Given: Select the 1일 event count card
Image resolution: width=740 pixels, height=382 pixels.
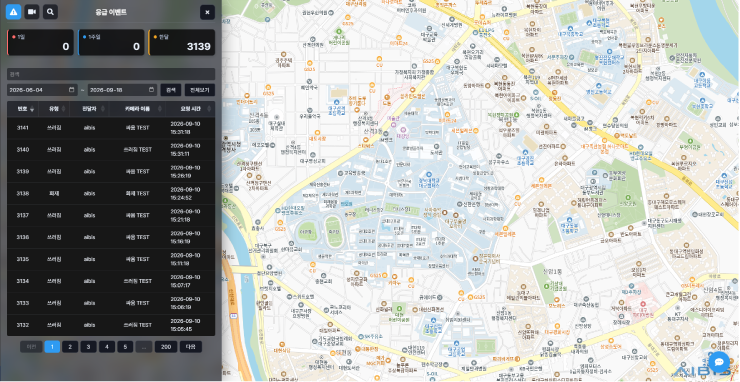Looking at the screenshot, I should point(40,42).
